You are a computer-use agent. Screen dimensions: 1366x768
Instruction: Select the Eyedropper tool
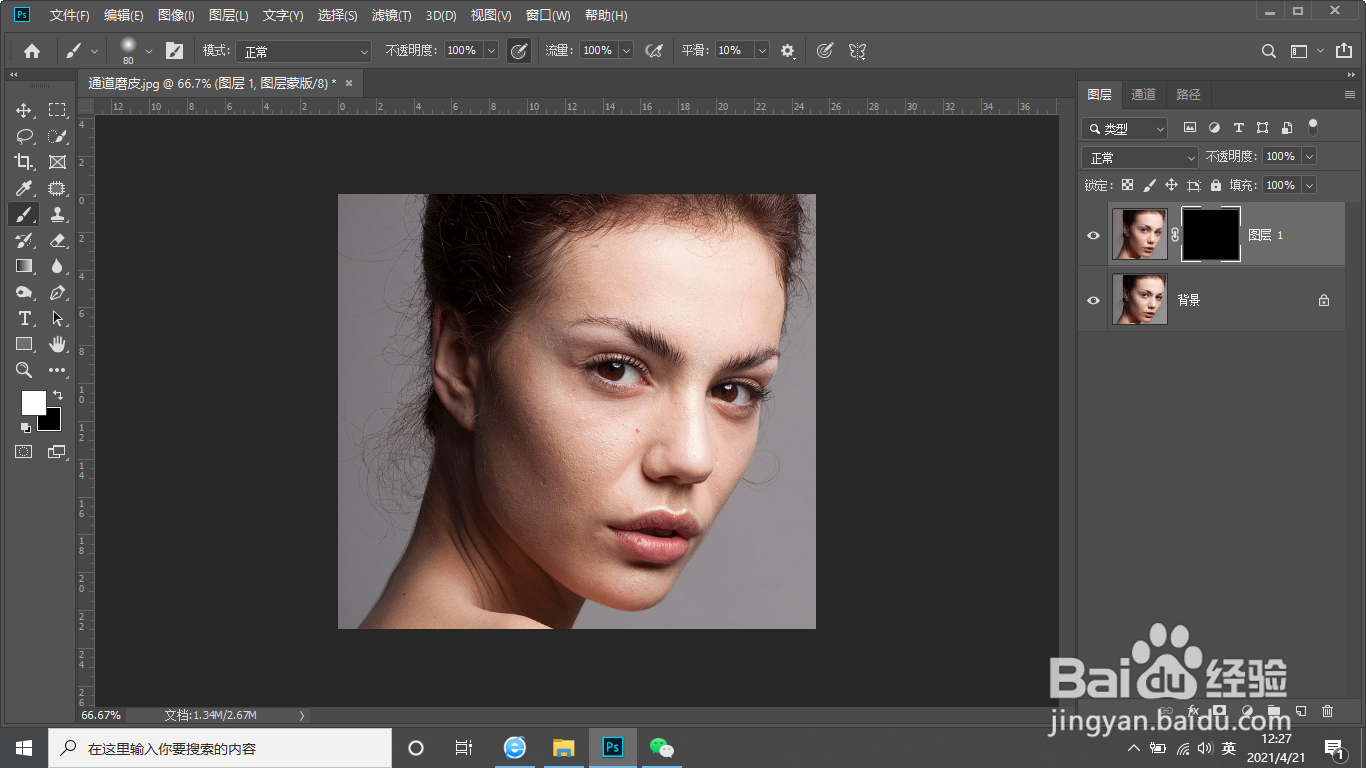tap(24, 188)
